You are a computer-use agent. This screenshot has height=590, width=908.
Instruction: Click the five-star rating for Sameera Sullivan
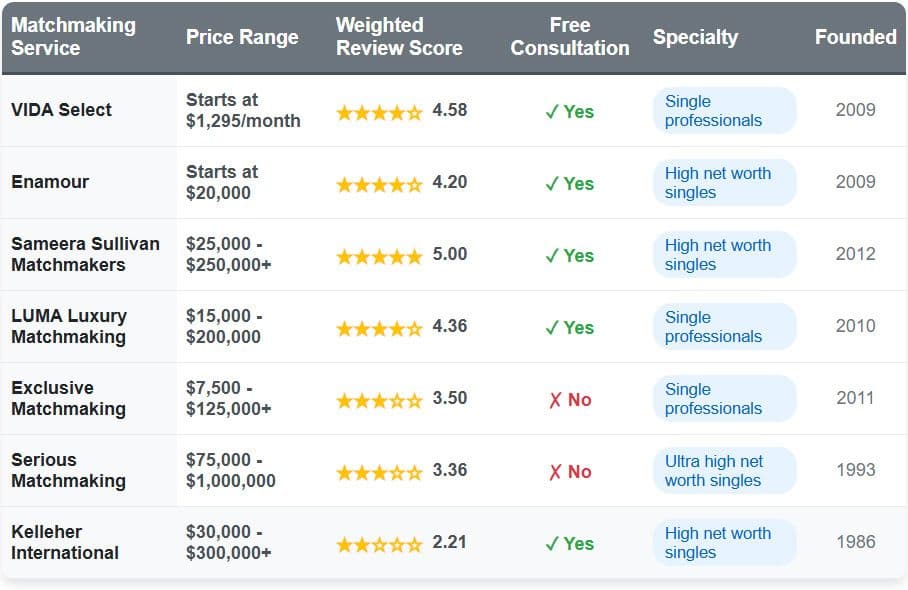point(379,256)
